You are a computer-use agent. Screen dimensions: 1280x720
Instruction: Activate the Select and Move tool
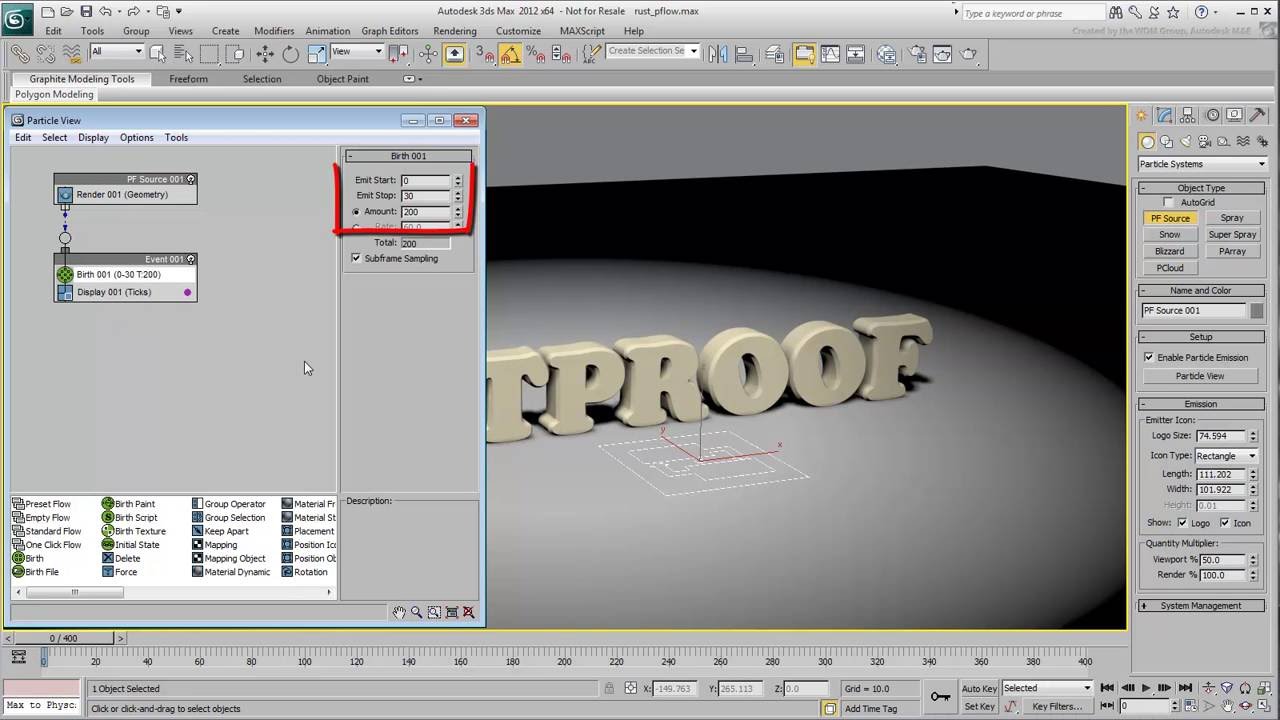265,54
